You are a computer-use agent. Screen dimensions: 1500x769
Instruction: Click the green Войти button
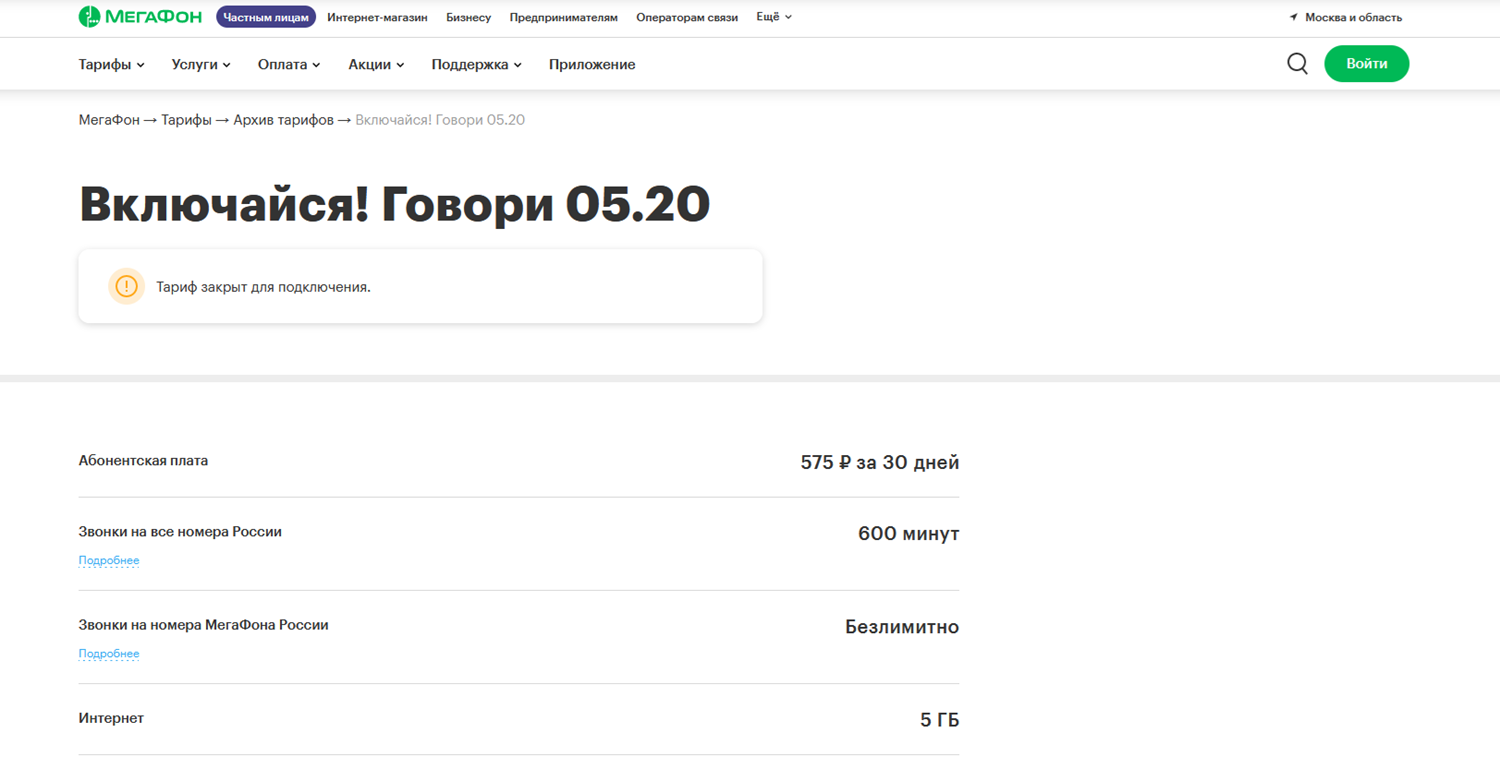click(1366, 63)
